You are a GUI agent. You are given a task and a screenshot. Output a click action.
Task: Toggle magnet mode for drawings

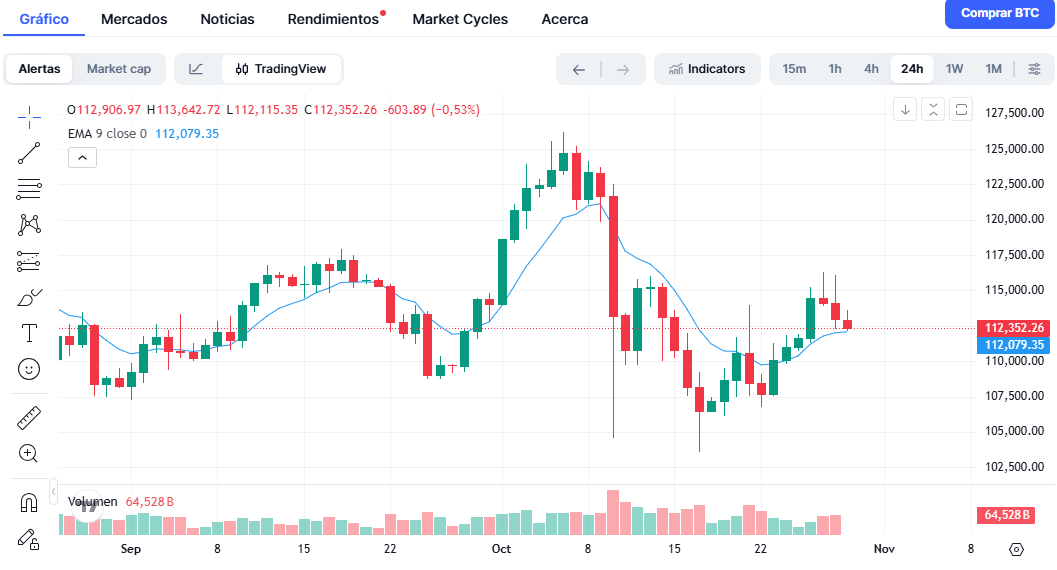(x=29, y=502)
